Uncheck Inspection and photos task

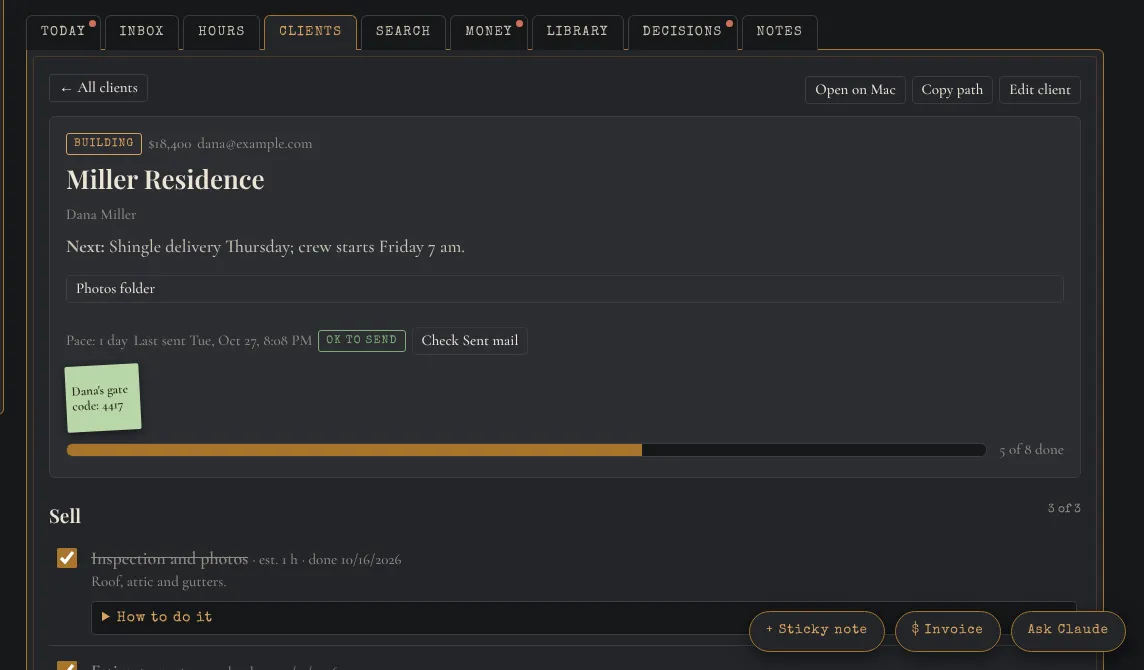click(x=67, y=558)
